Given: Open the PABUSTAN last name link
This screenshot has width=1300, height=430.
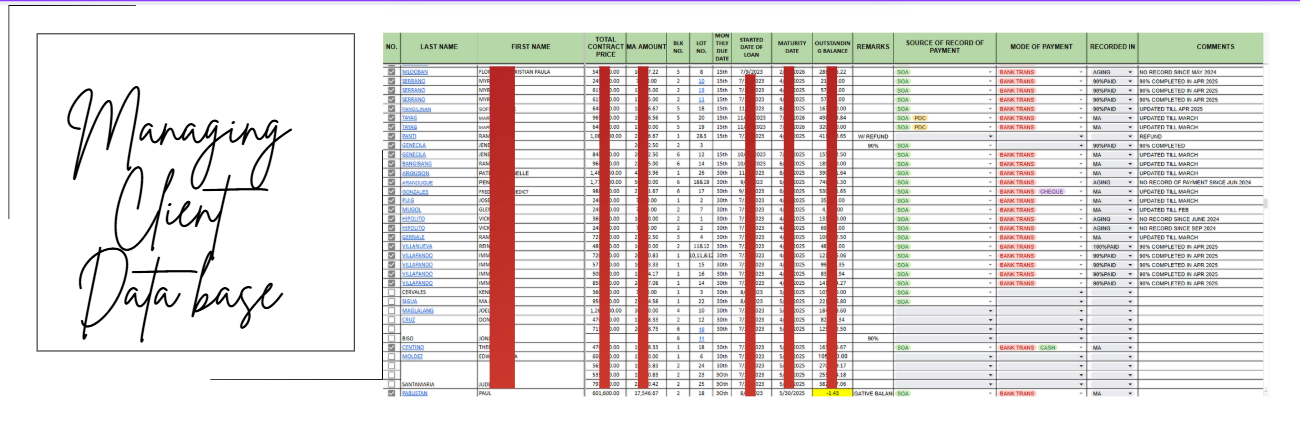Looking at the screenshot, I should pyautogui.click(x=416, y=394).
